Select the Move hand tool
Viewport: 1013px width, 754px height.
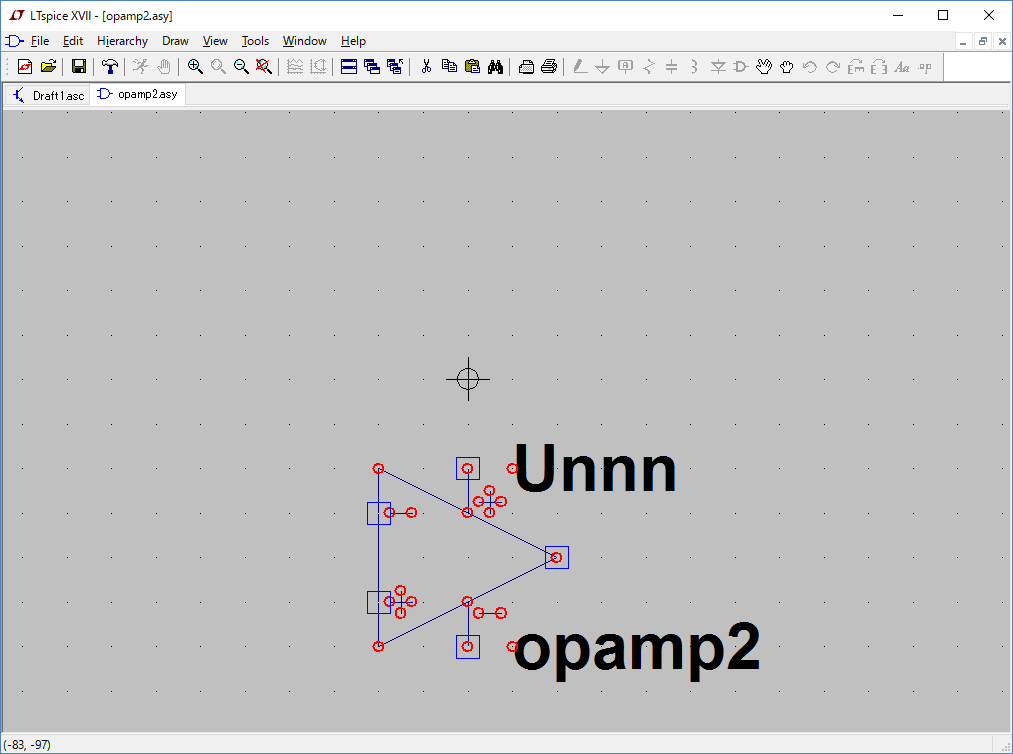pyautogui.click(x=764, y=67)
